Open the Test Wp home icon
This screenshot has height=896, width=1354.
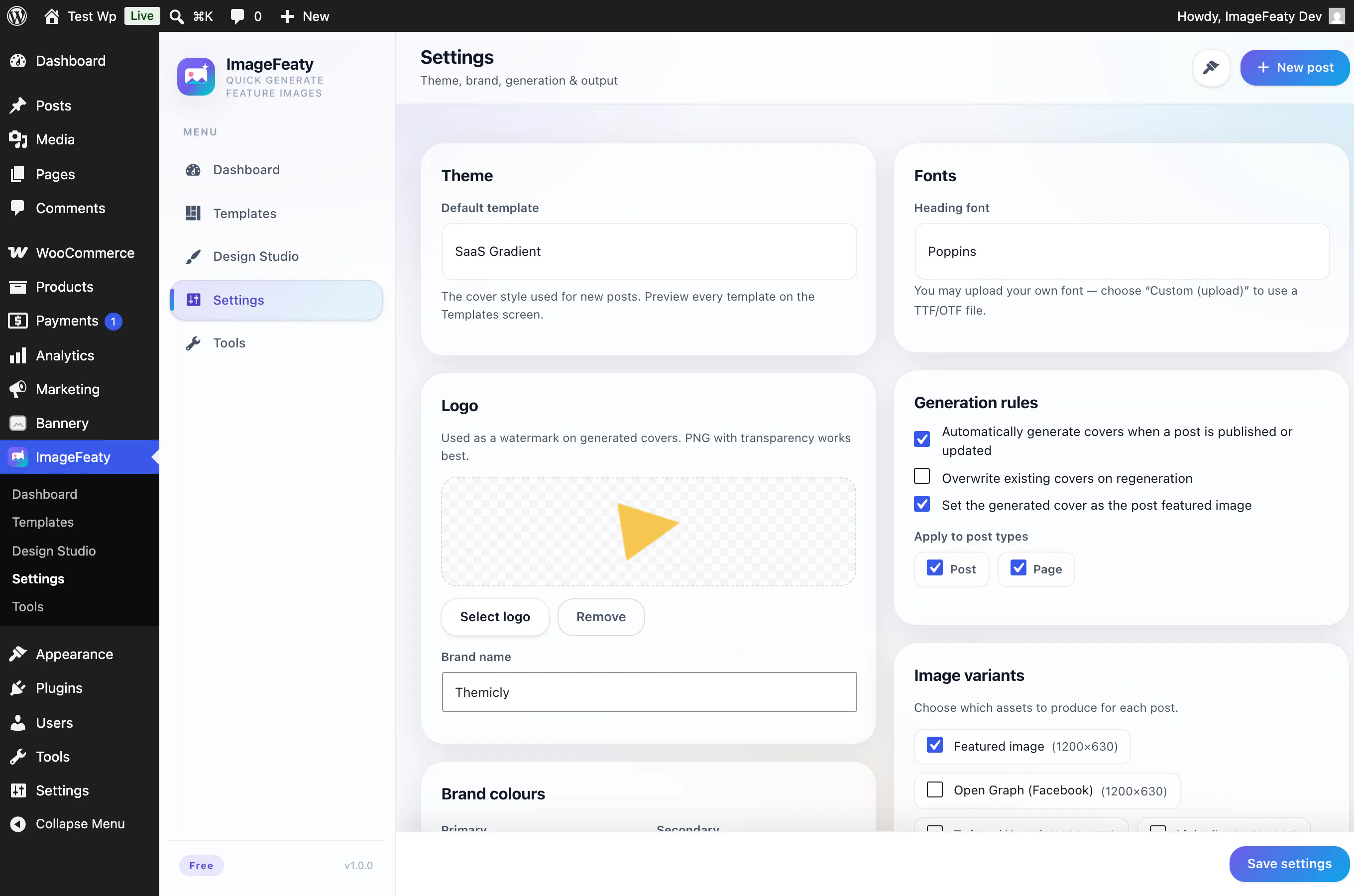51,16
